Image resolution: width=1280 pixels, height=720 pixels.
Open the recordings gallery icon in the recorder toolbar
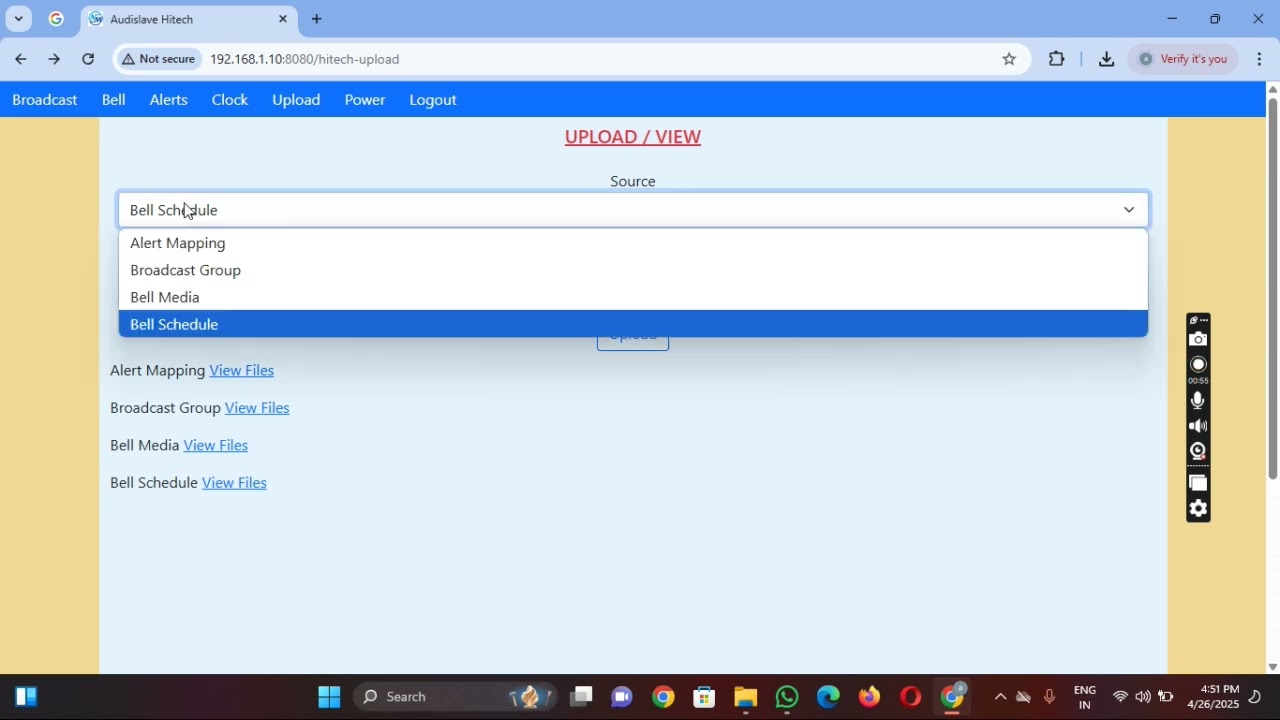pos(1198,484)
